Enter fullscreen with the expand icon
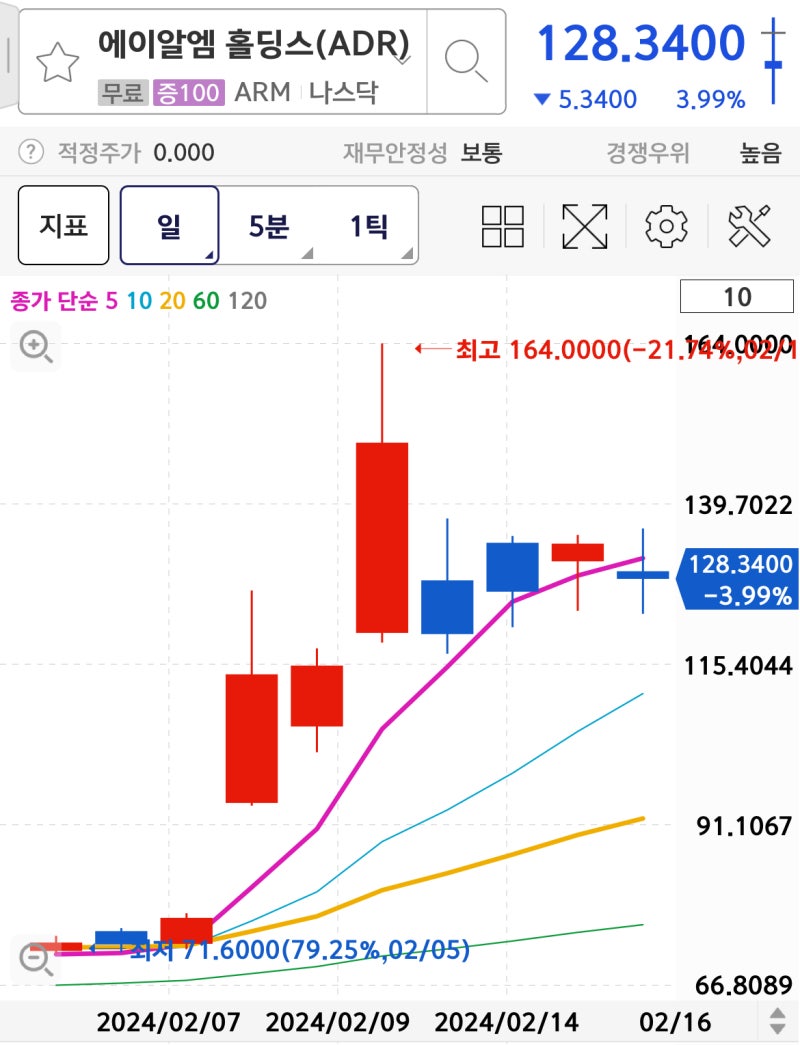This screenshot has width=800, height=1045. [584, 226]
